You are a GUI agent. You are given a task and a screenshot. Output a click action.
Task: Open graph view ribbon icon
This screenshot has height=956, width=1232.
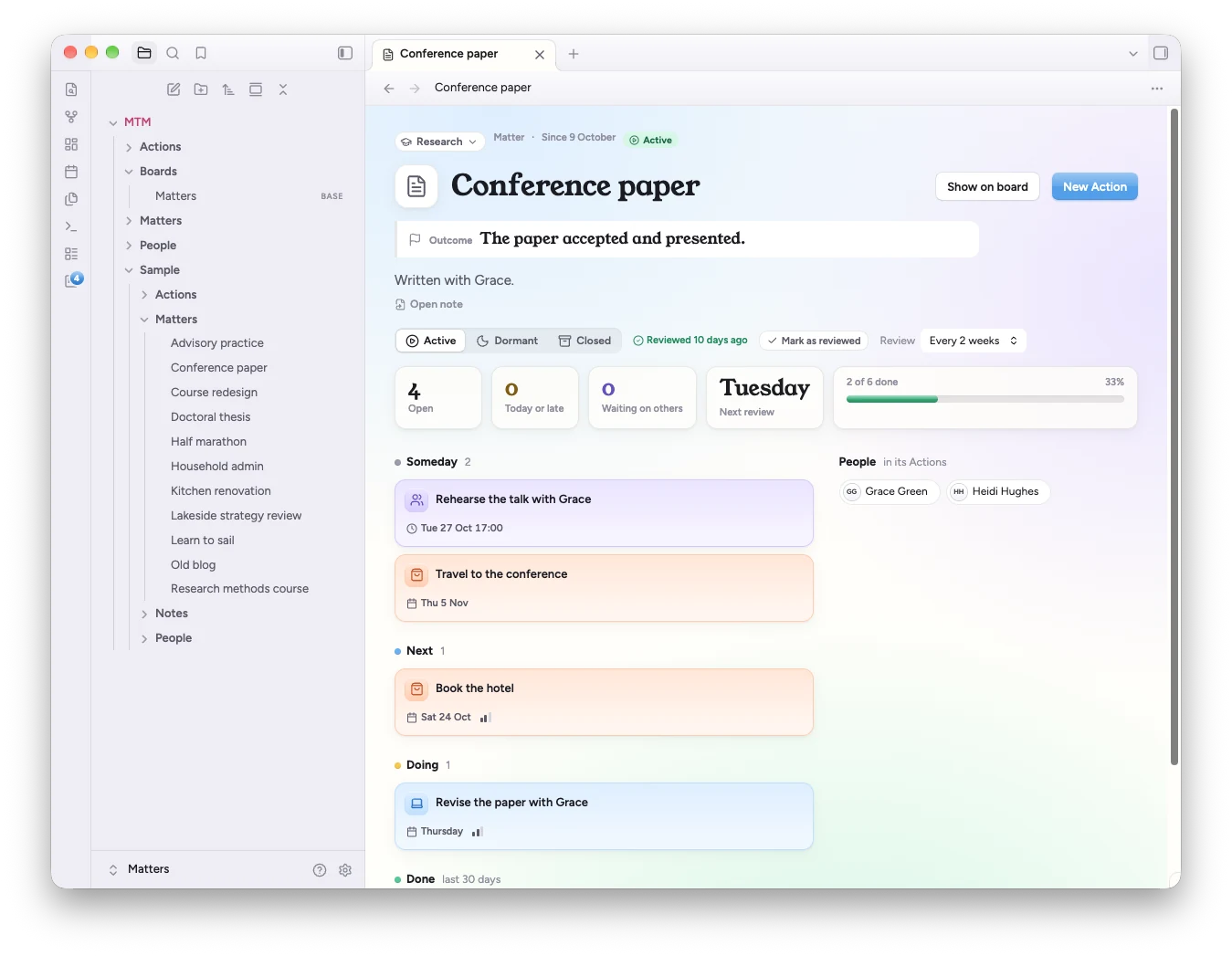point(71,117)
